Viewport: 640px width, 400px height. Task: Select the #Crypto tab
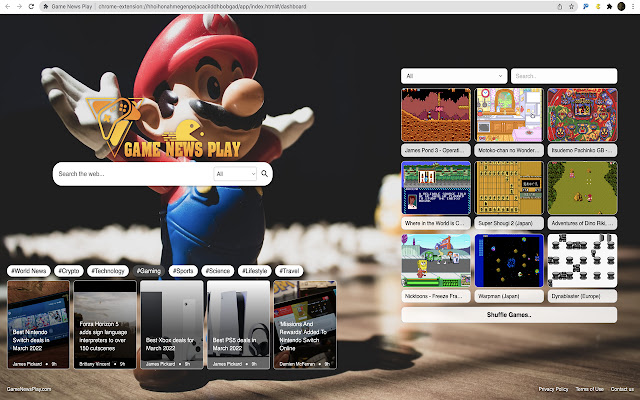click(x=69, y=271)
